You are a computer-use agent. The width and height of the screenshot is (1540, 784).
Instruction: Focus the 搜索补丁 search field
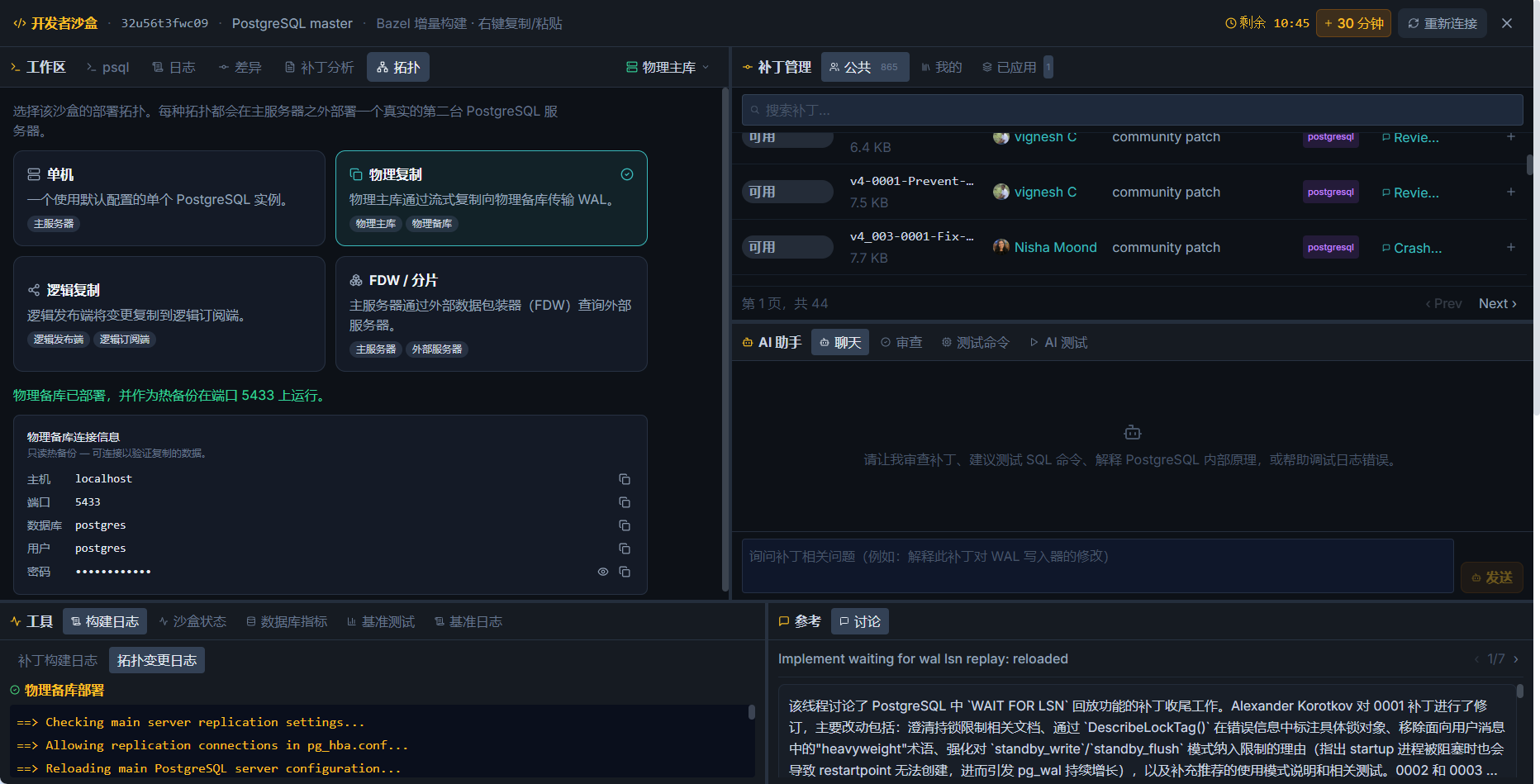[x=1132, y=110]
